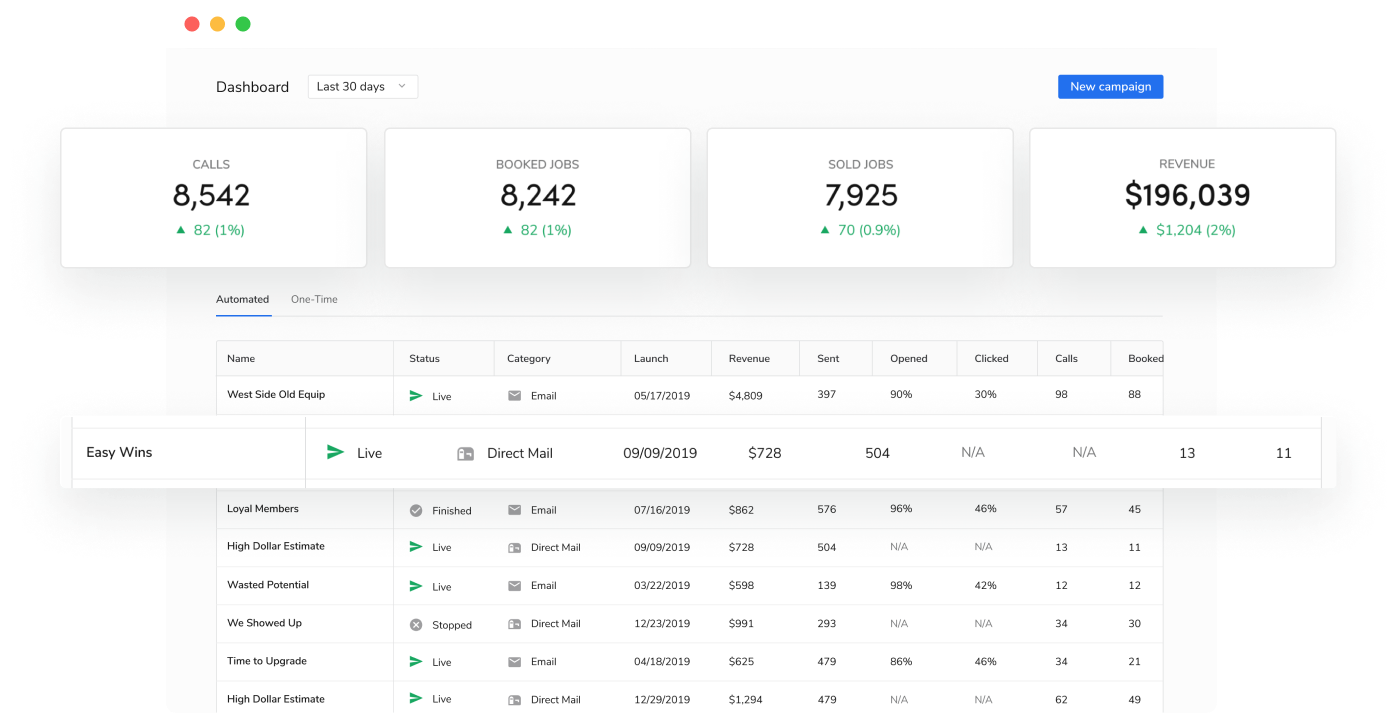Open the High Dollar Estimate campaign
This screenshot has width=1397, height=713.
276,546
